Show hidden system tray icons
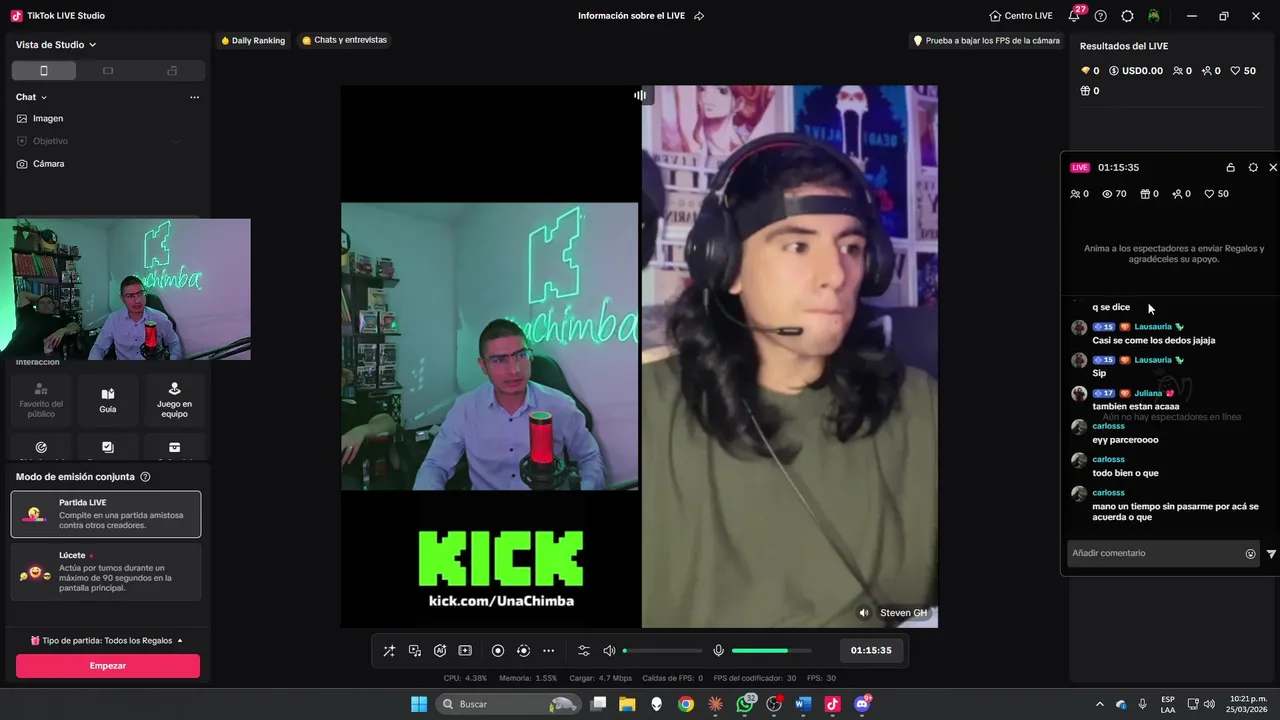Image resolution: width=1280 pixels, height=720 pixels. pyautogui.click(x=1100, y=704)
